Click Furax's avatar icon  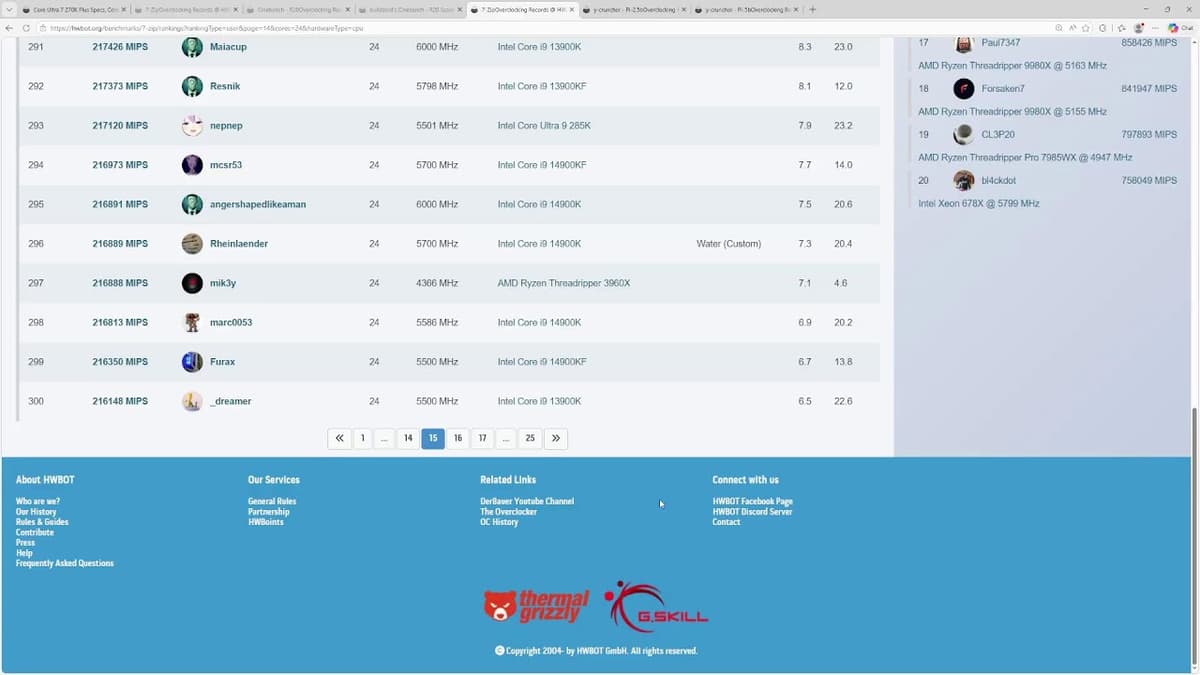pos(192,362)
